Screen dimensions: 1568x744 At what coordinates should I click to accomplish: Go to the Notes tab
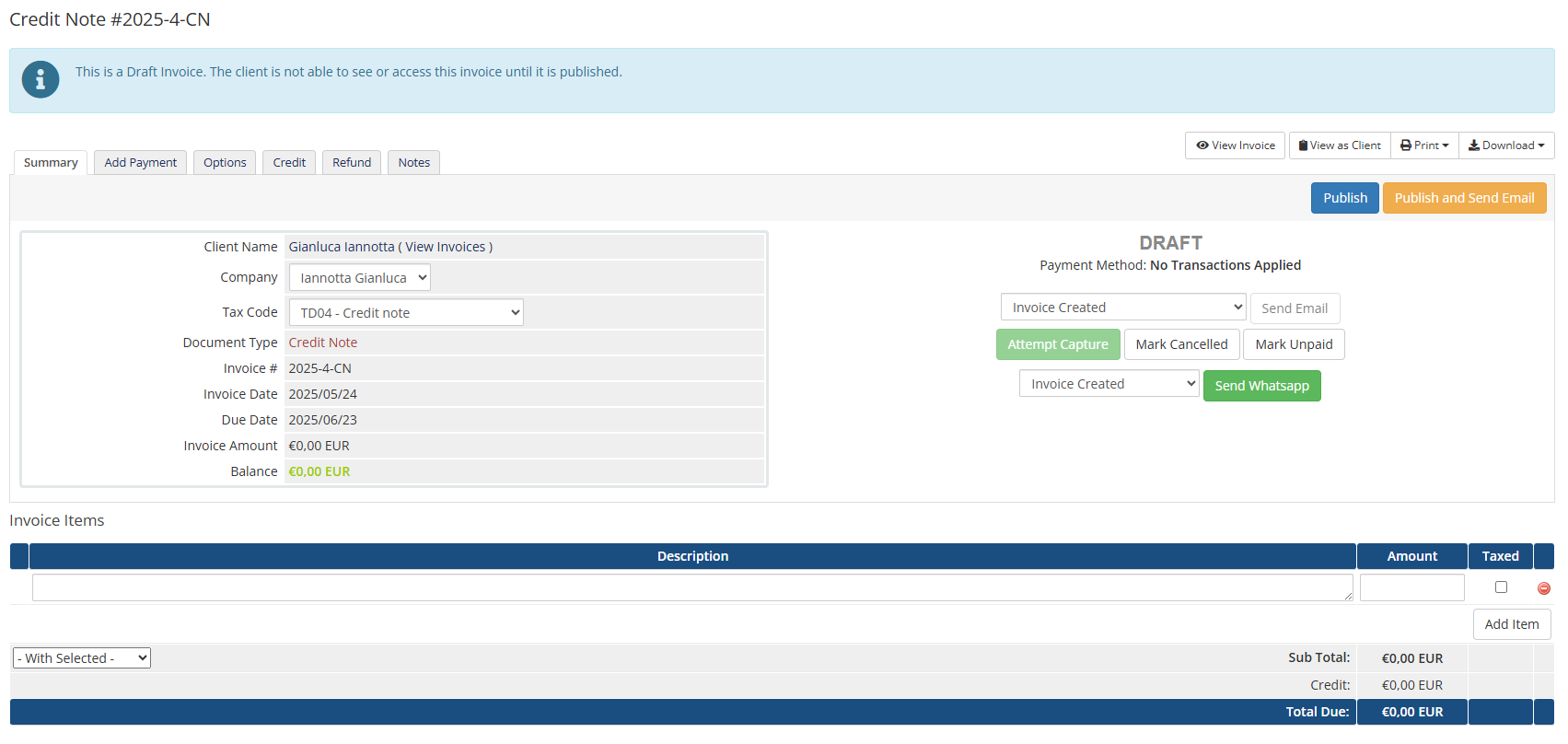(413, 163)
